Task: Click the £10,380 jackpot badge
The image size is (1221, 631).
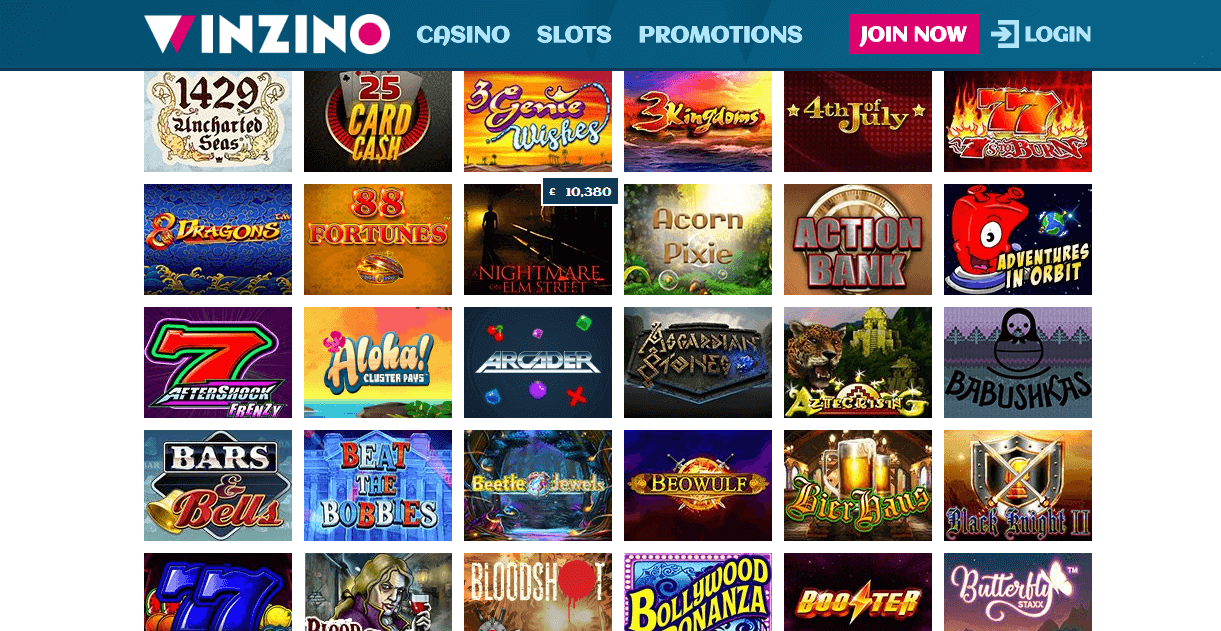Action: [580, 192]
